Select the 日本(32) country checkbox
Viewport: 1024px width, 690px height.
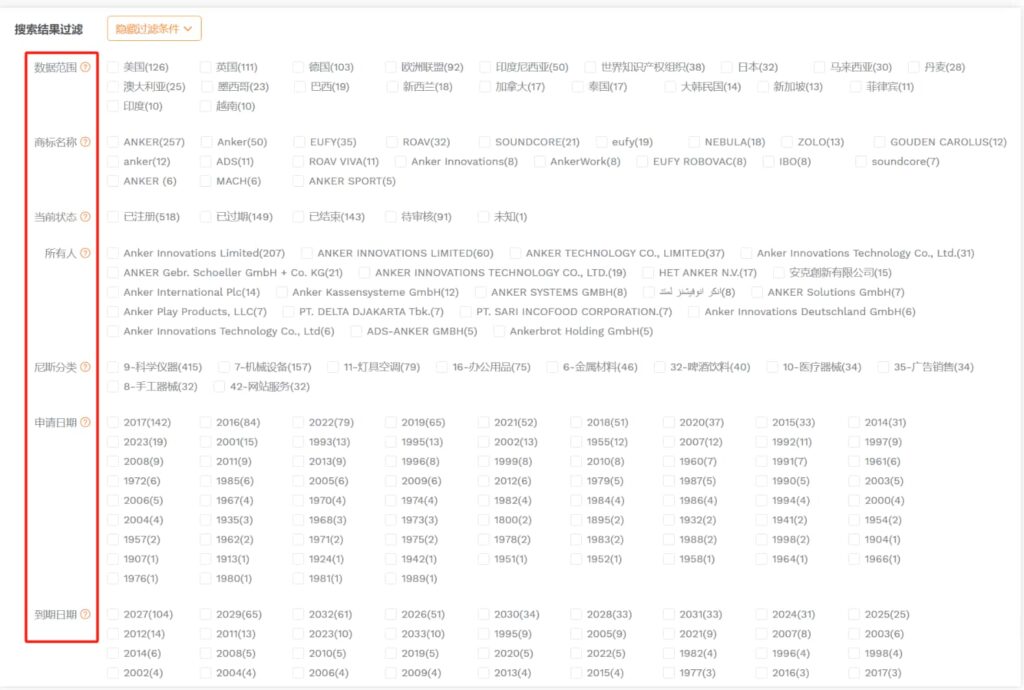click(728, 67)
